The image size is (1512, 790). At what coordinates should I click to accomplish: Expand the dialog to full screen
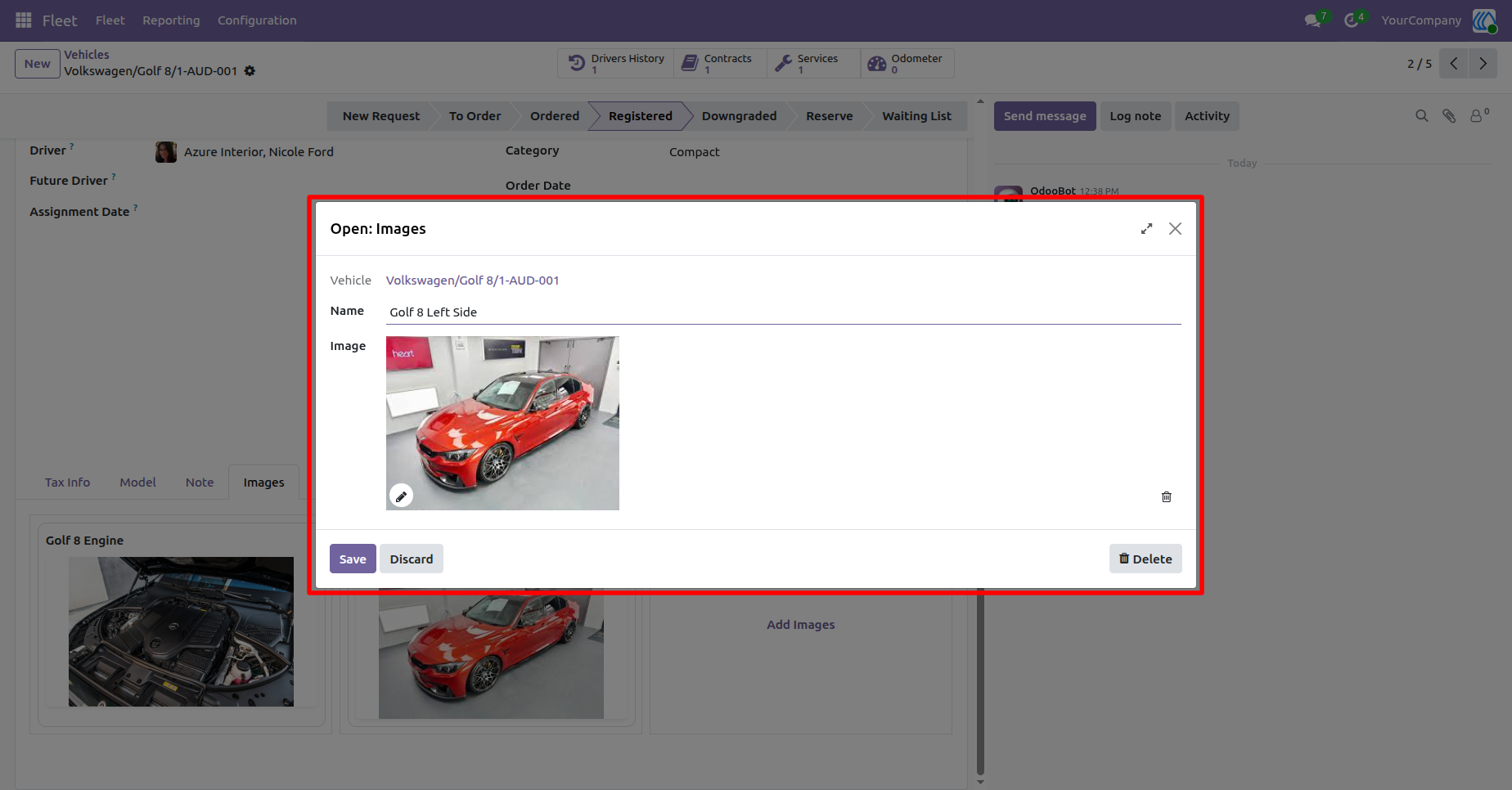1146,229
